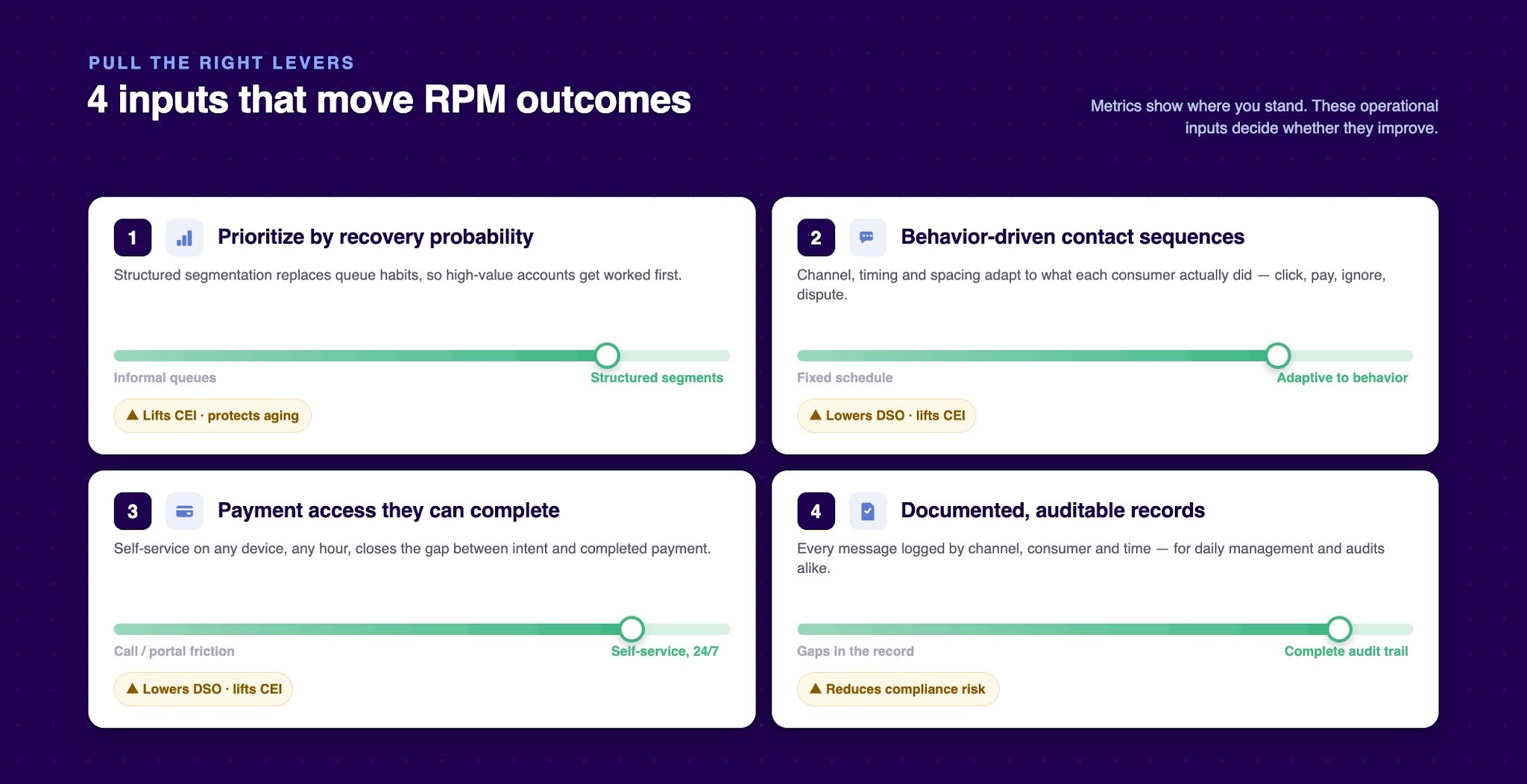The height and width of the screenshot is (784, 1527).
Task: Click the 'Reduces compliance risk' pill
Action: [898, 689]
